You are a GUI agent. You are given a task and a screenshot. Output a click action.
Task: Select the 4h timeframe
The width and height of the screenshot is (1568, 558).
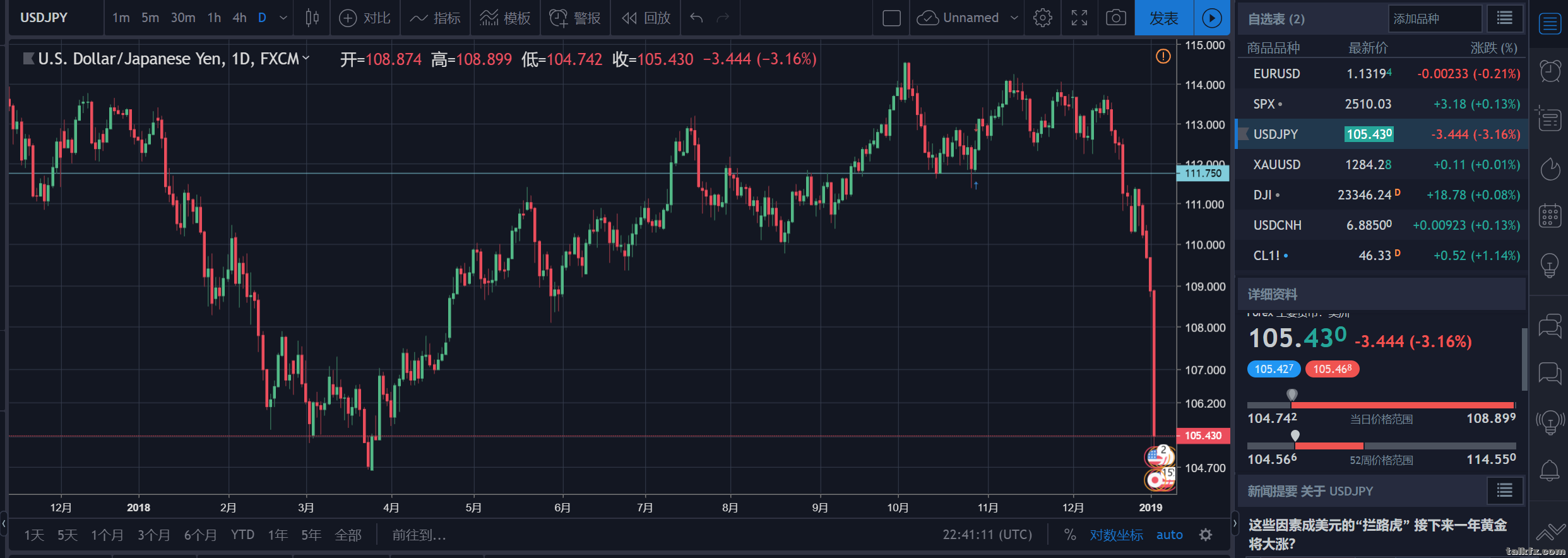coord(239,18)
